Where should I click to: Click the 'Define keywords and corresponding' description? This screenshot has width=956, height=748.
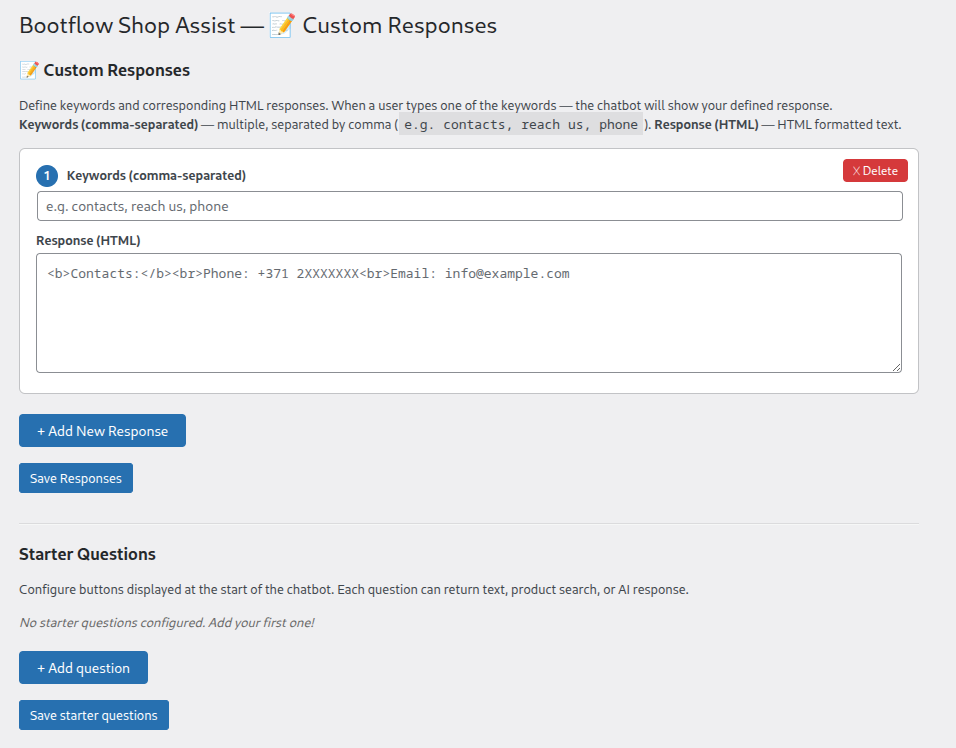pyautogui.click(x=426, y=105)
